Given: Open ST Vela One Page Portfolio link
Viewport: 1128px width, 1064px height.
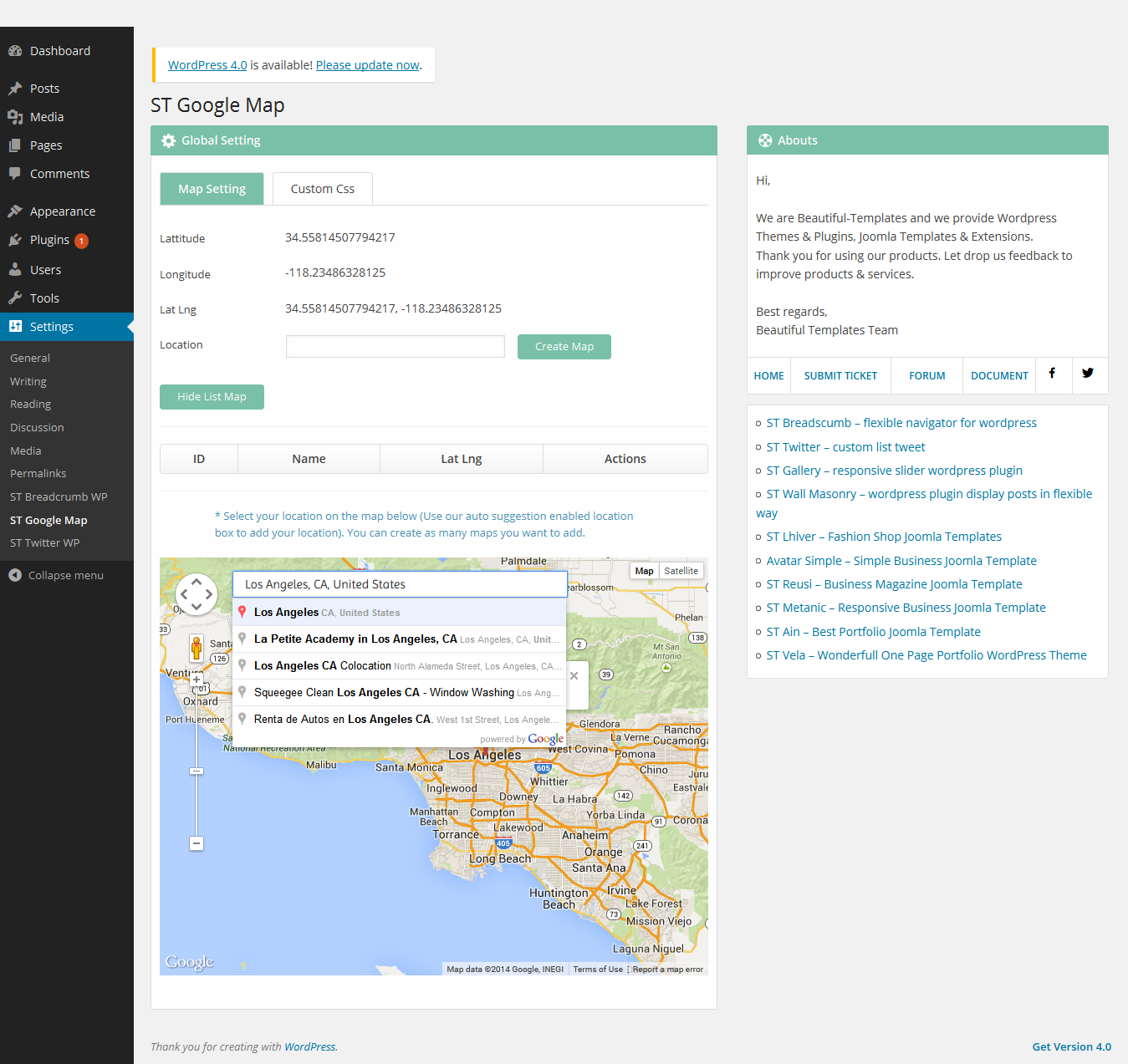Looking at the screenshot, I should [926, 655].
